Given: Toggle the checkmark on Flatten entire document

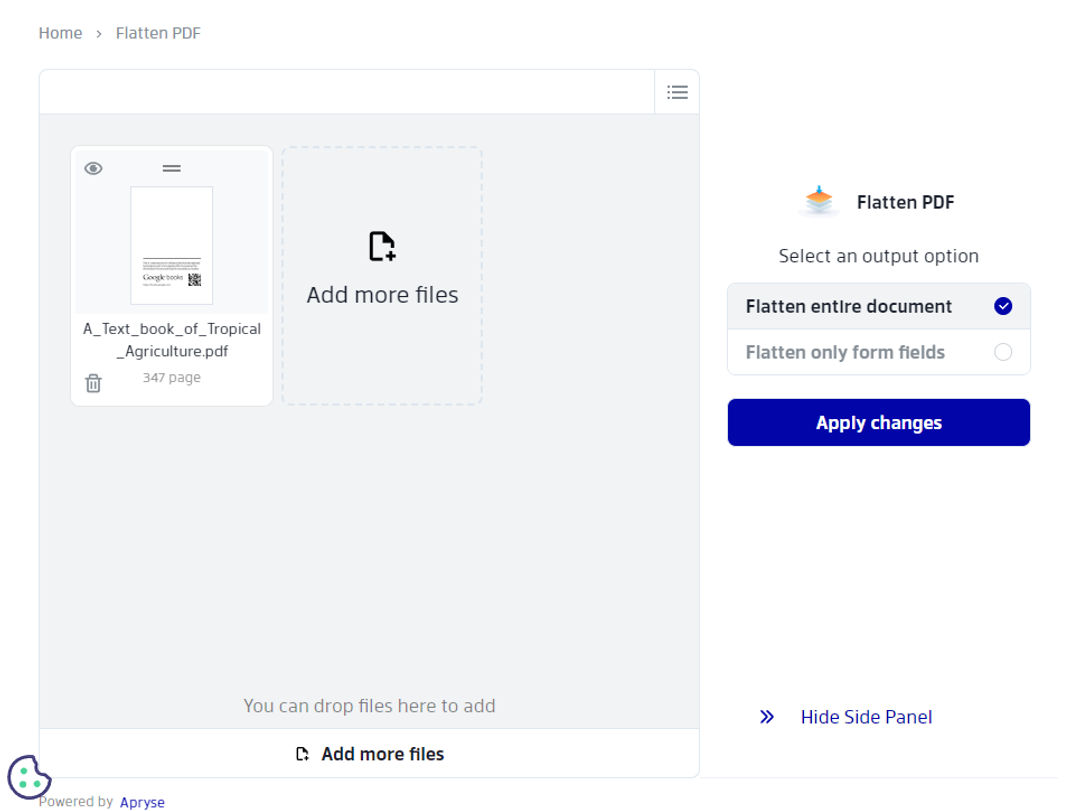Looking at the screenshot, I should 1003,306.
